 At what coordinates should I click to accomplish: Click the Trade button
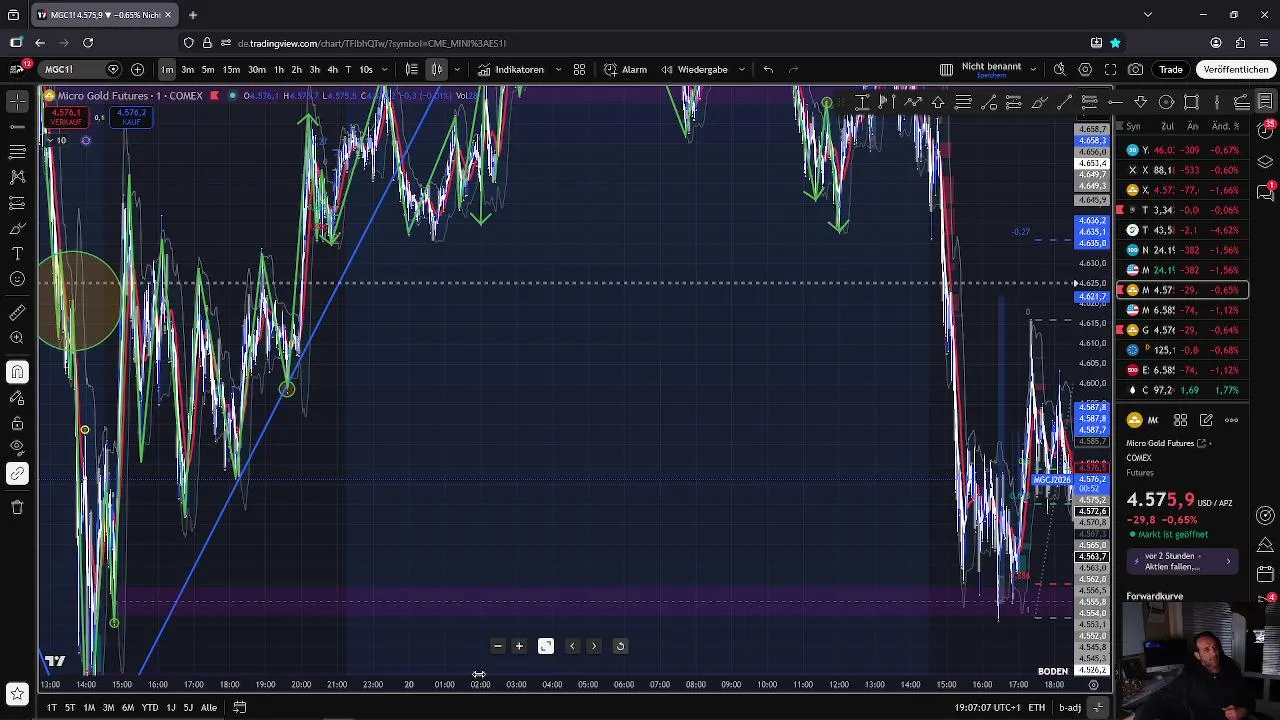pos(1171,70)
